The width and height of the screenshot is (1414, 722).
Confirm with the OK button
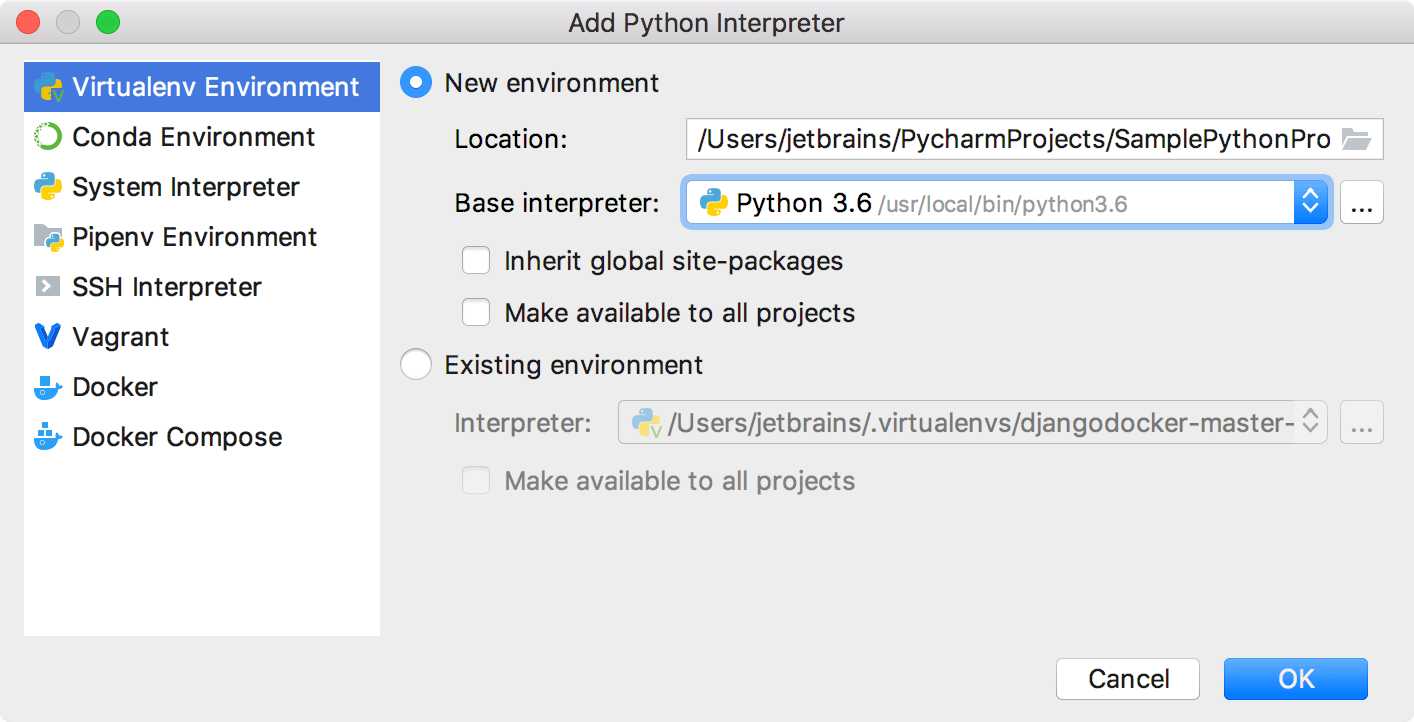coord(1296,679)
